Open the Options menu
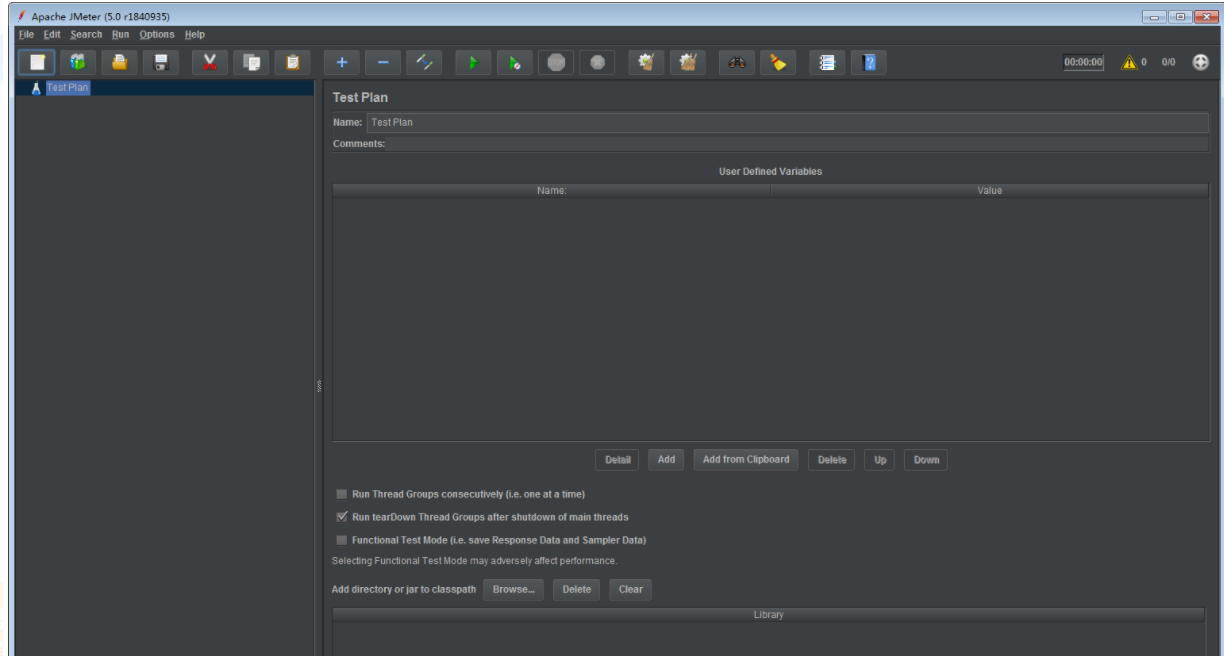 click(157, 35)
